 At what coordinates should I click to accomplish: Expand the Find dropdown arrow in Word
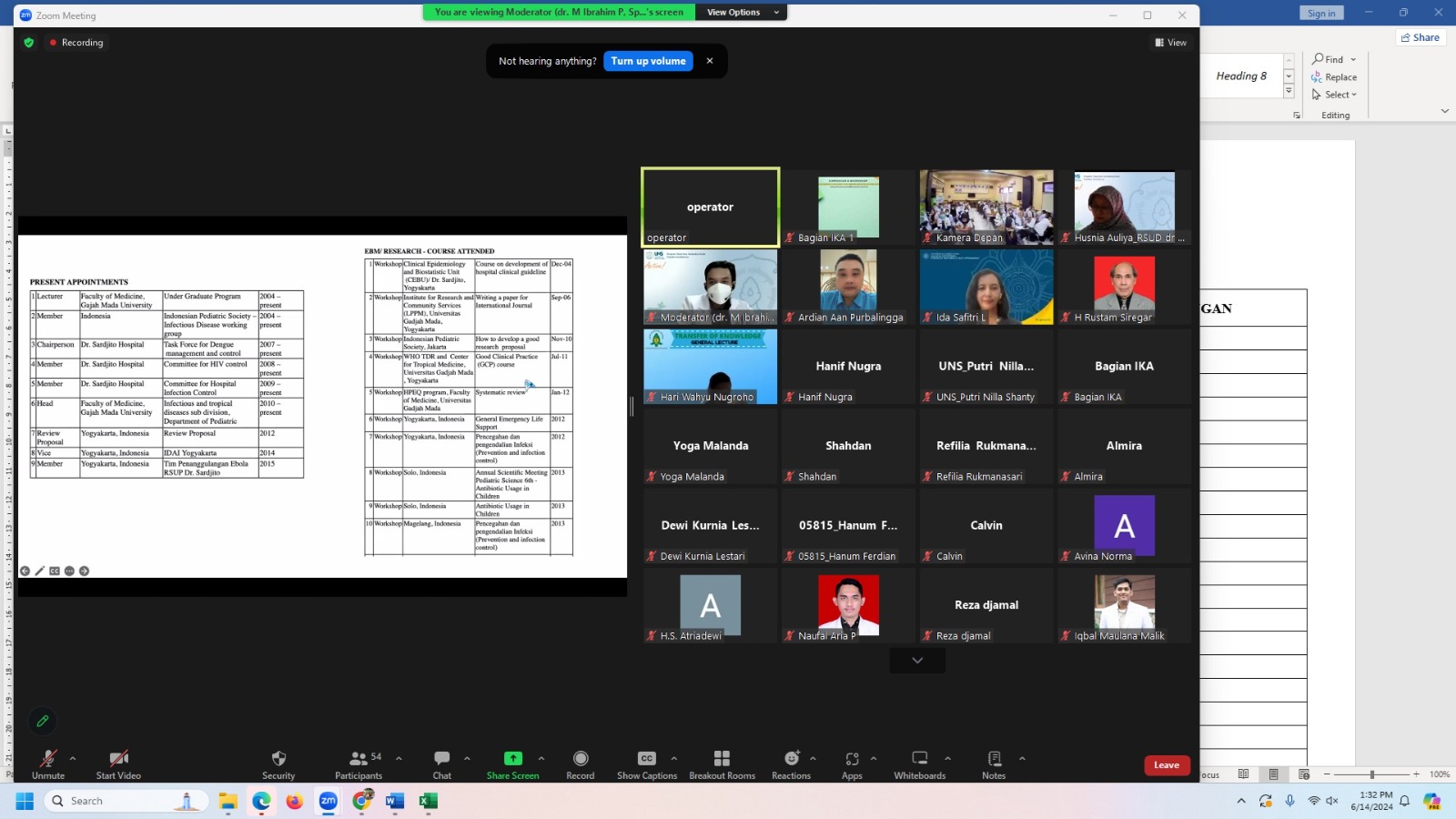1353,60
